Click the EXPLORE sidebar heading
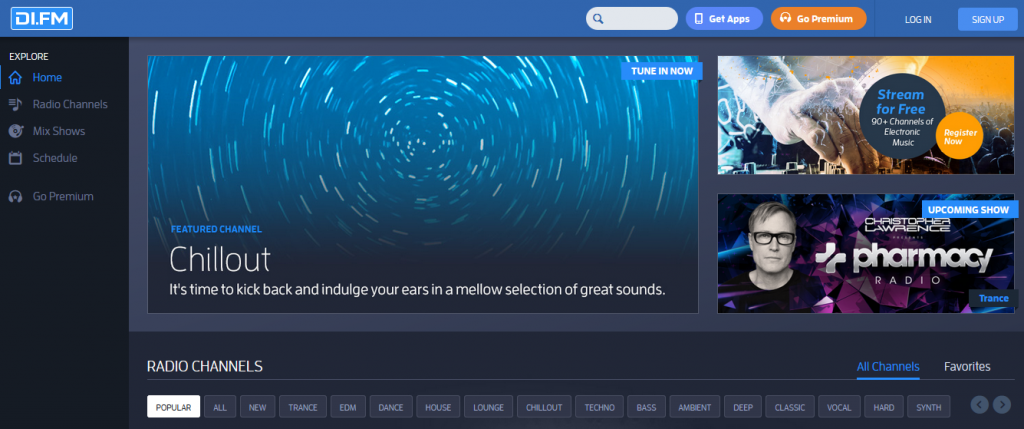This screenshot has height=429, width=1024. point(29,57)
